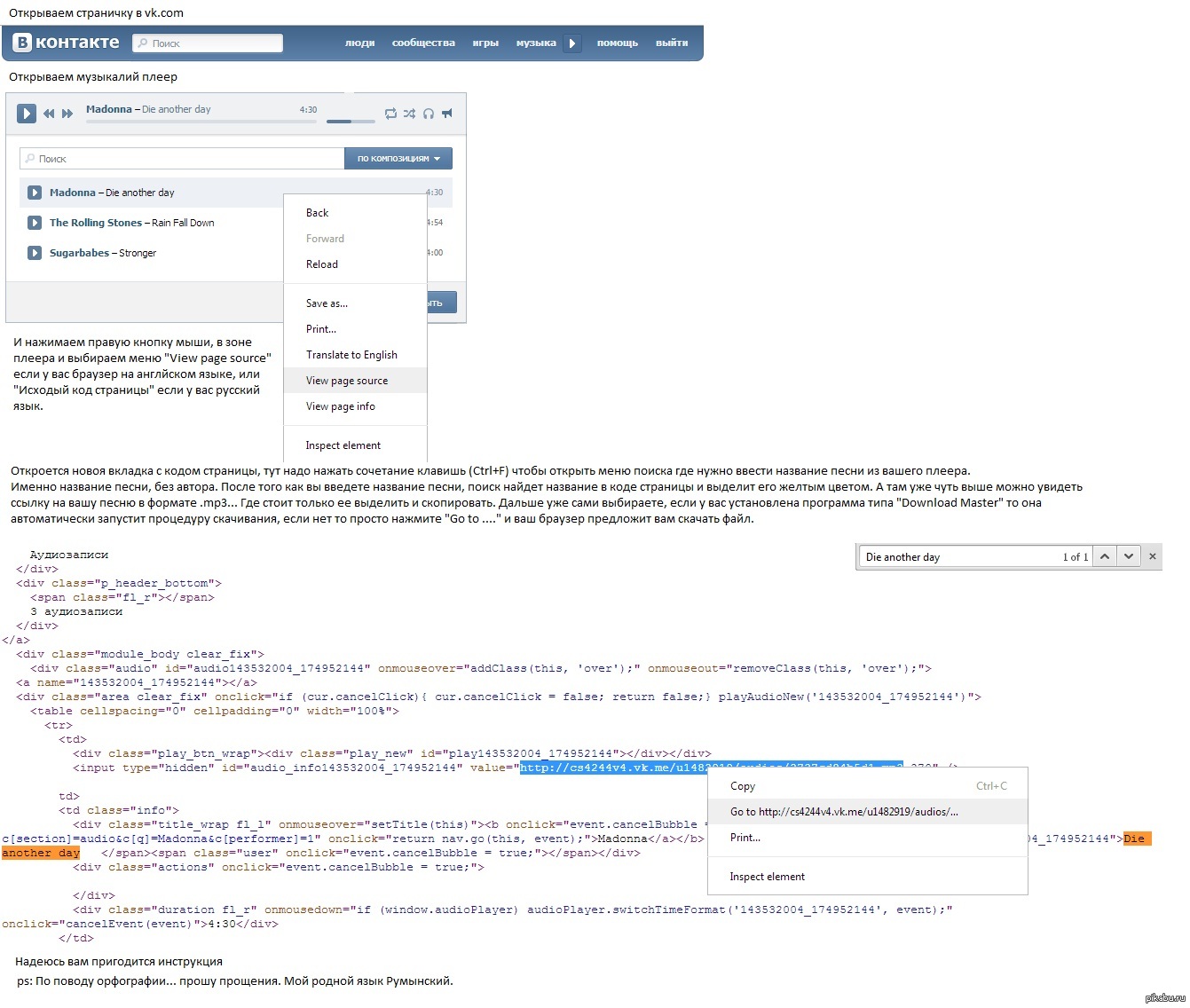Open the по композициям dropdown
Screen dimensions: 1190x1008
[398, 158]
